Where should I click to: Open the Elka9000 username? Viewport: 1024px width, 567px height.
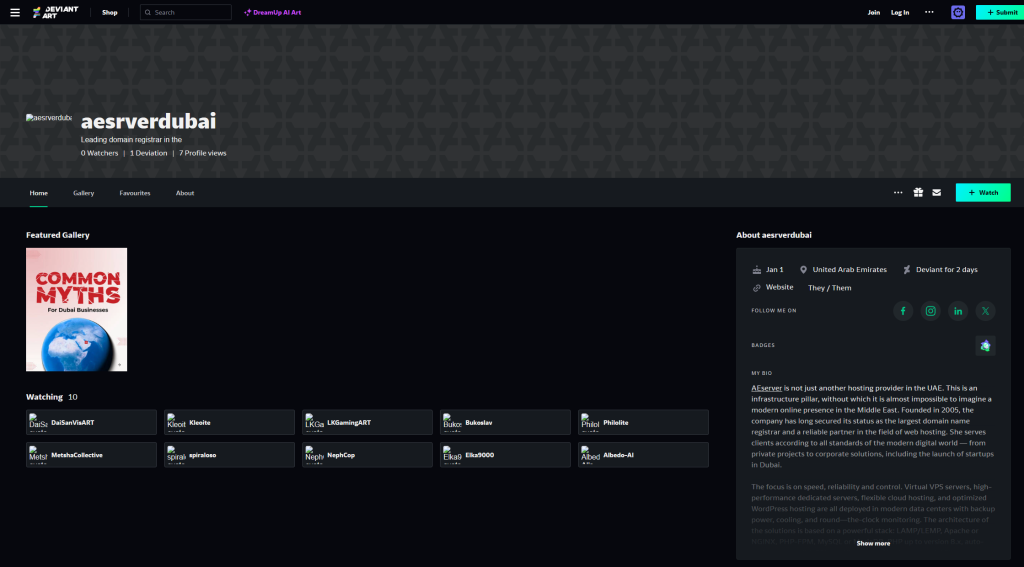[479, 455]
